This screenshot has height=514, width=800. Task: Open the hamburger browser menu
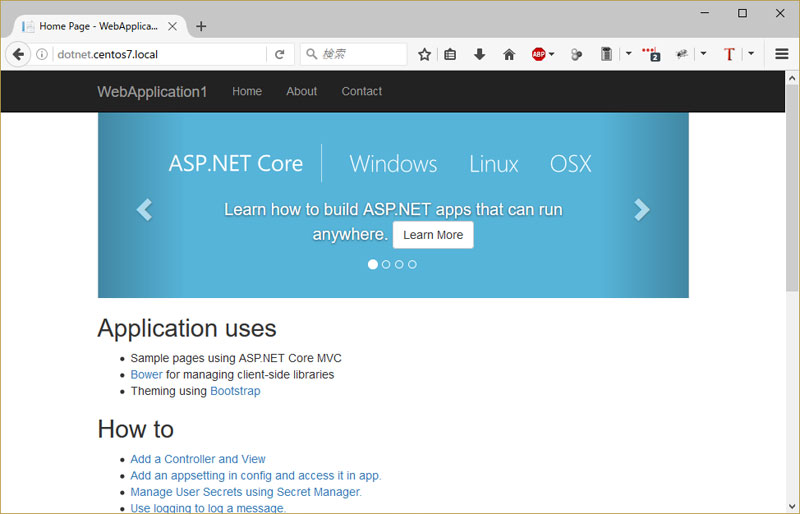tap(782, 54)
